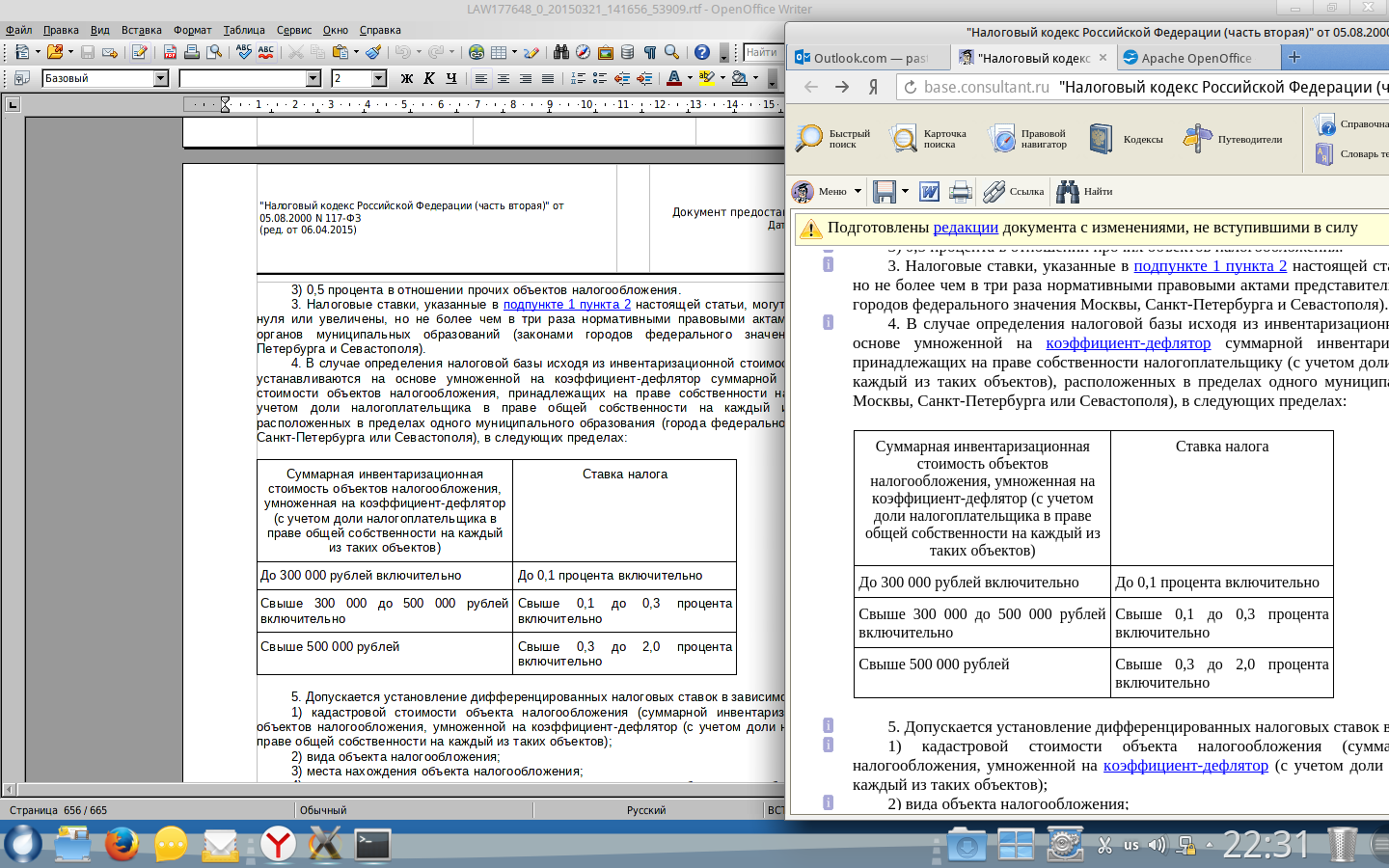Toggle Edit File mode in Writer

tap(140, 52)
